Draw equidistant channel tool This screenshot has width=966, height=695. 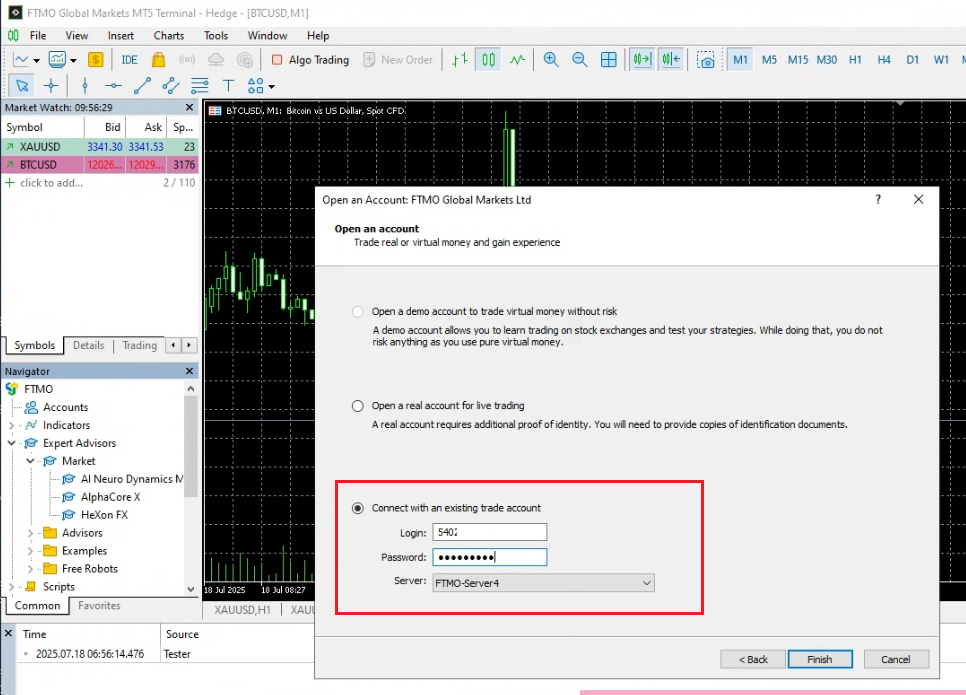171,86
